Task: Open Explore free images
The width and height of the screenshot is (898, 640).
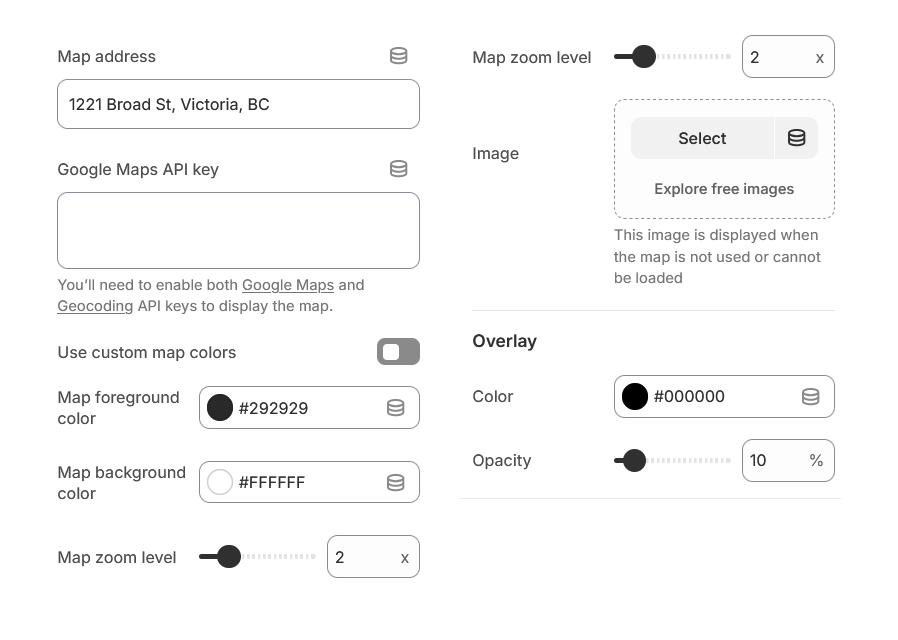Action: (x=723, y=188)
